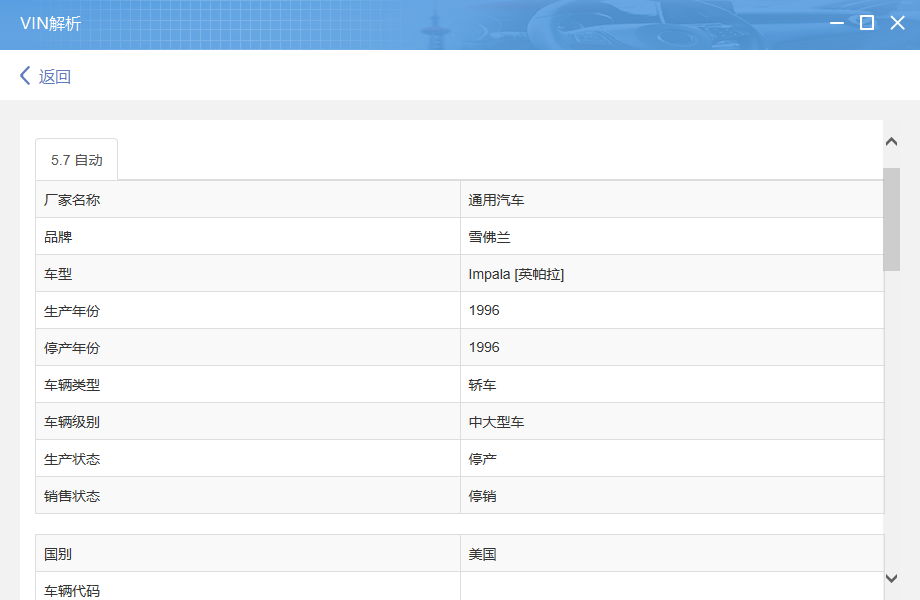The image size is (920, 600).
Task: Click the 美国 value cell
Action: (x=672, y=553)
